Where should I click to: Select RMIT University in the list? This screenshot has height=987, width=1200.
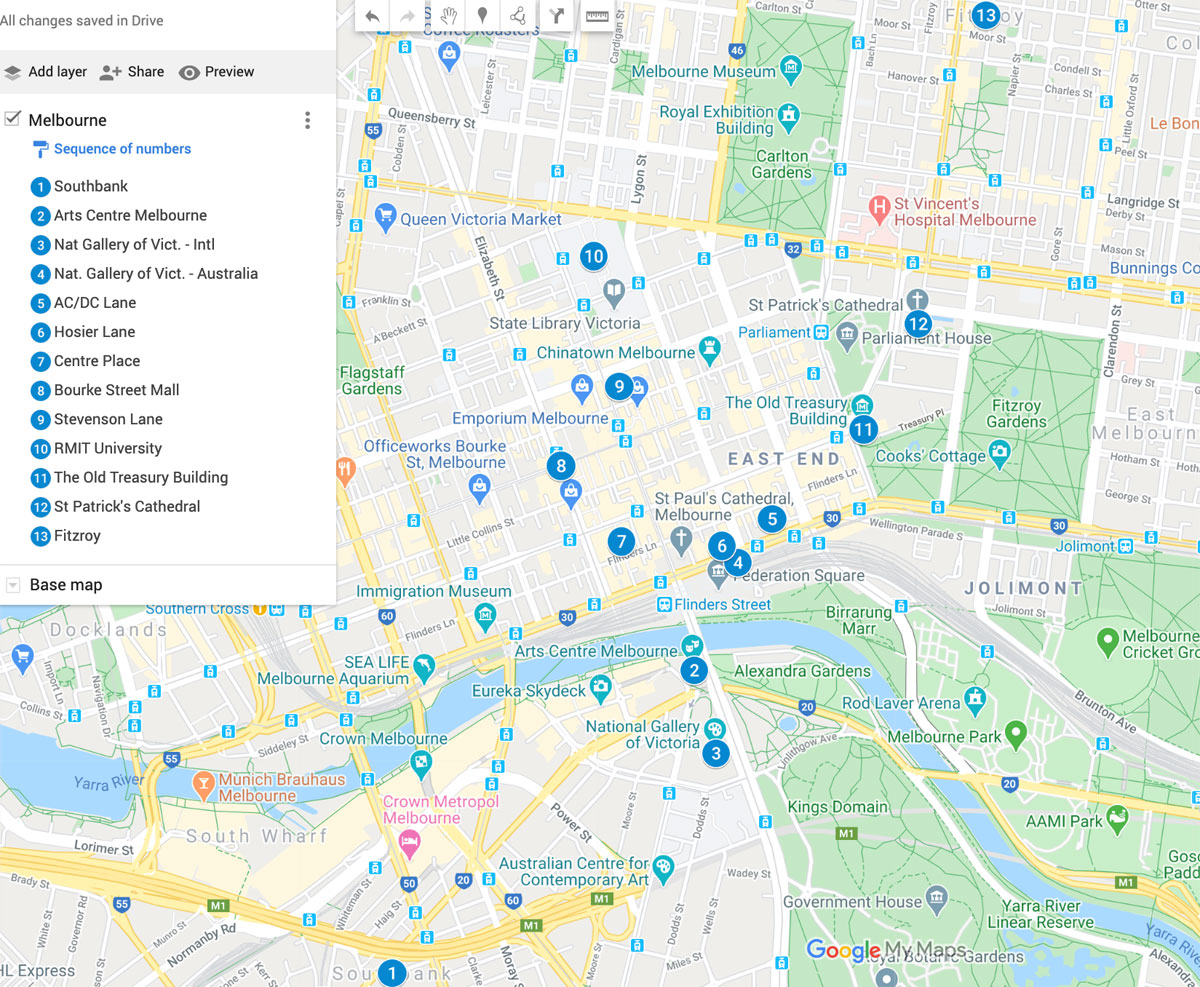pyautogui.click(x=108, y=448)
